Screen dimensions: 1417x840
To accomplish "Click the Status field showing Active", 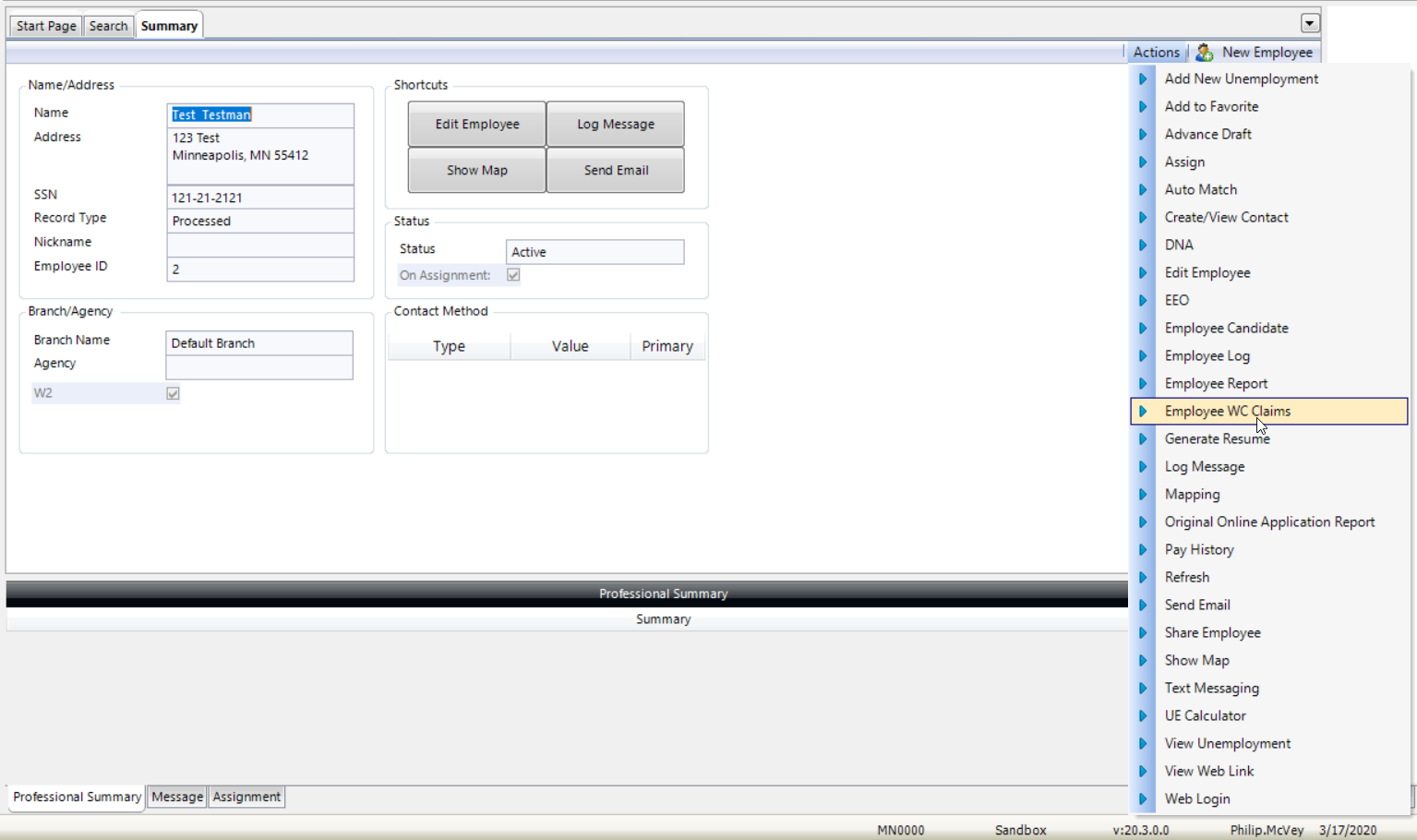I will click(x=595, y=252).
